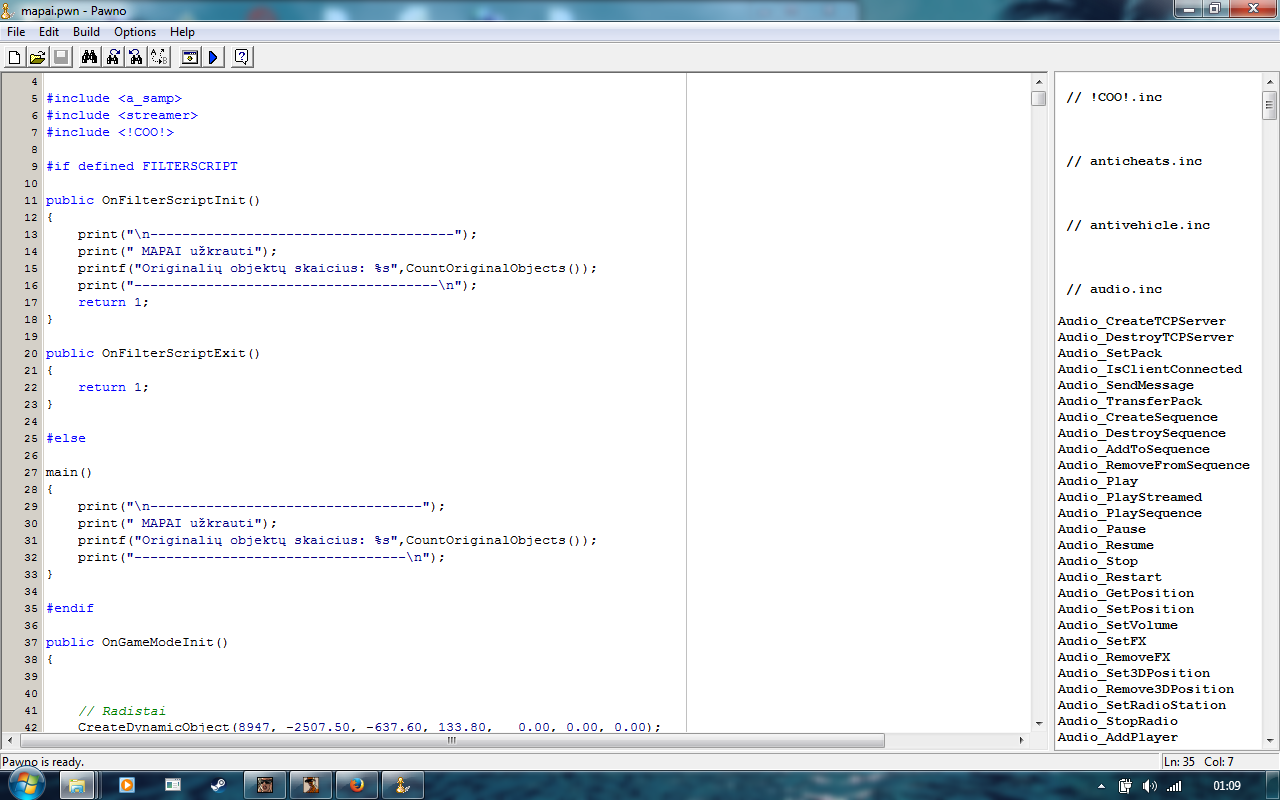Click the #include <streamer> code line
Viewport: 1280px width, 800px height.
click(122, 115)
